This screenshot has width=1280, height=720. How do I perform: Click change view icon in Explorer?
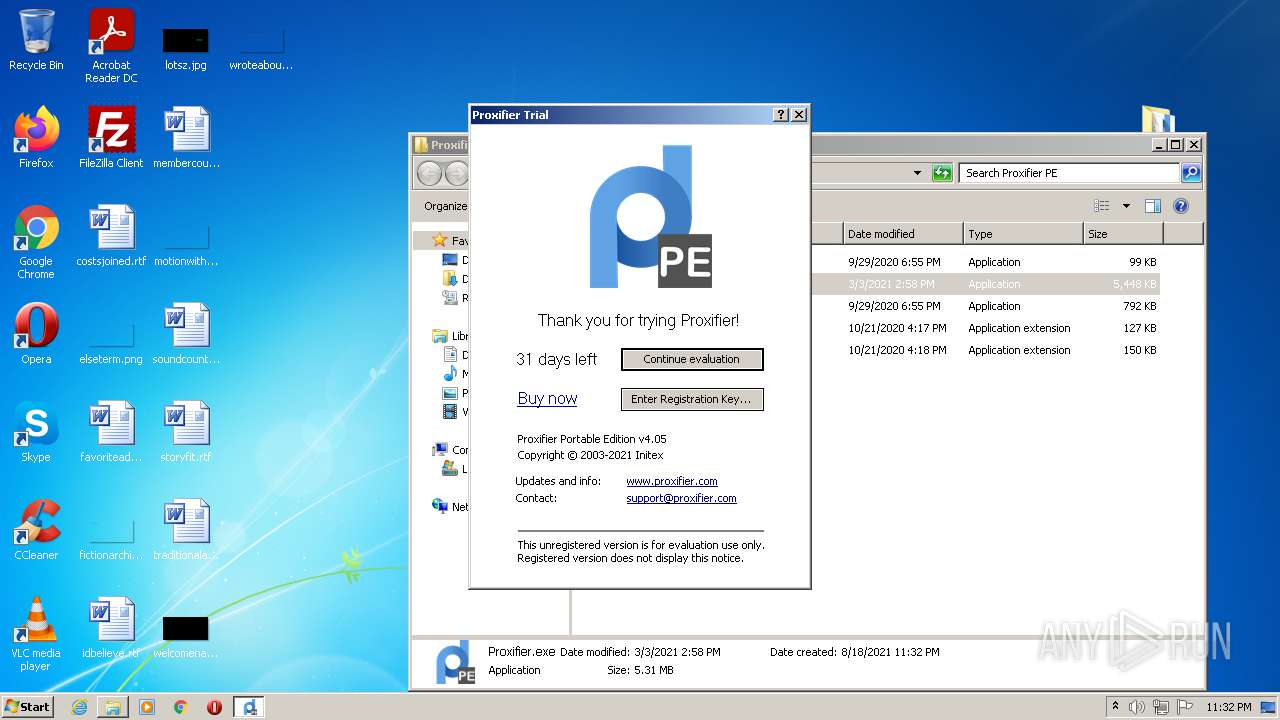[x=1102, y=206]
